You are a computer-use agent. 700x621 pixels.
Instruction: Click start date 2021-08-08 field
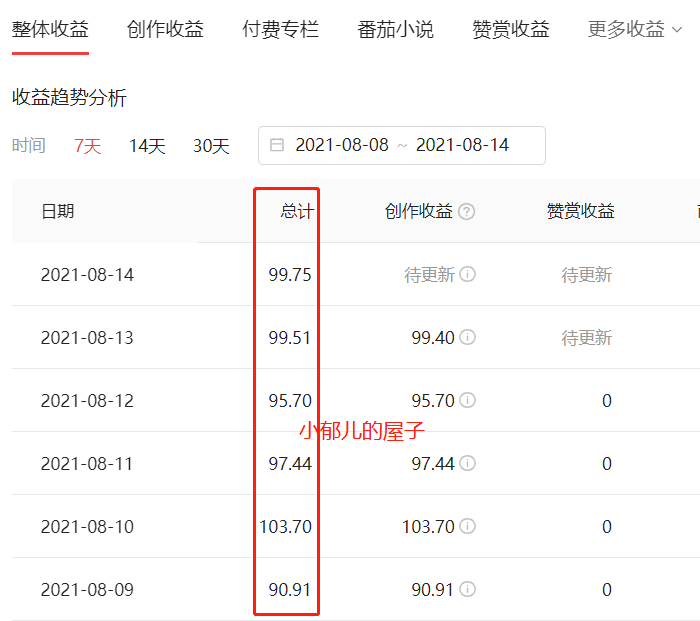342,145
